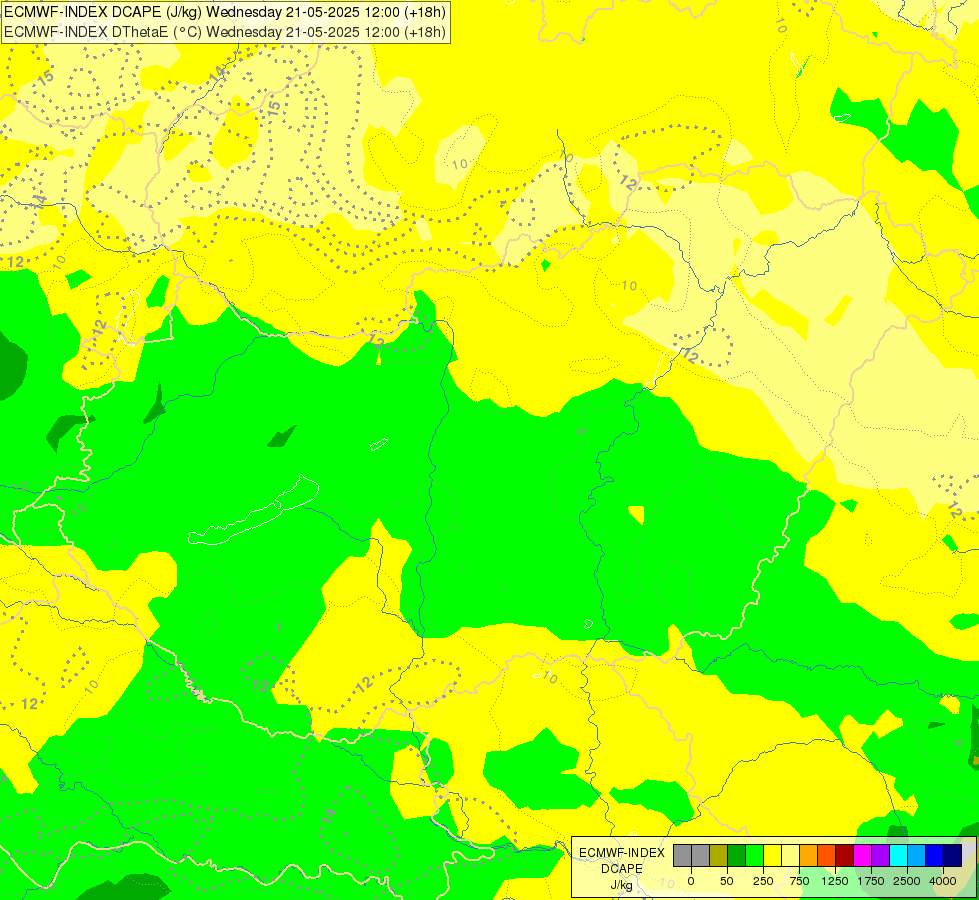This screenshot has width=979, height=900.
Task: Click the 'J/kg' unit label in legend
Action: 621,886
